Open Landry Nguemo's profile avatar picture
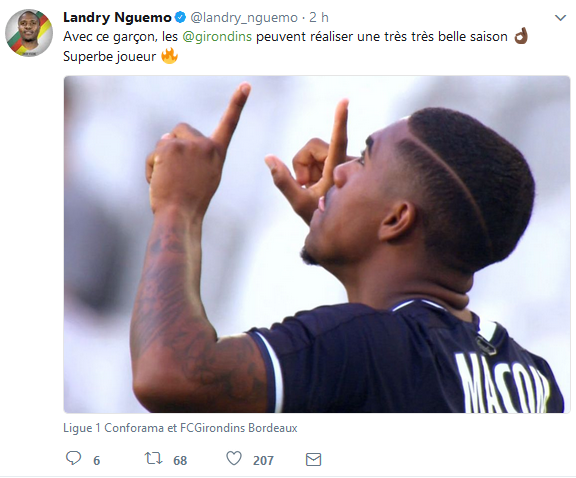 click(29, 33)
